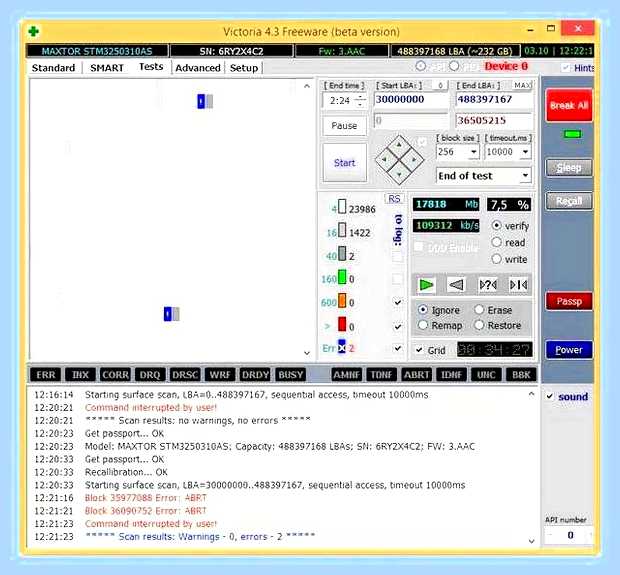Viewport: 620px width, 575px height.
Task: Open the Advanced tab
Action: (198, 68)
